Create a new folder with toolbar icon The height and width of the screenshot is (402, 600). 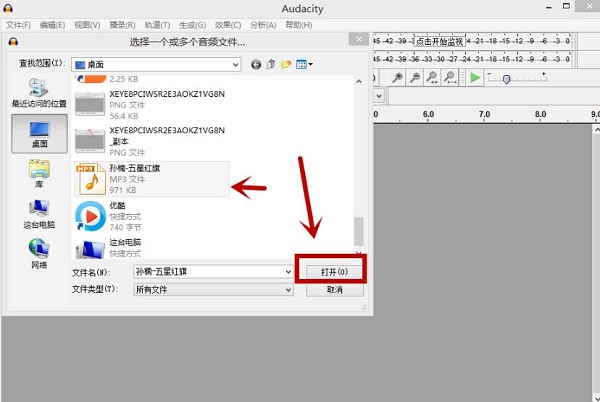click(x=286, y=64)
